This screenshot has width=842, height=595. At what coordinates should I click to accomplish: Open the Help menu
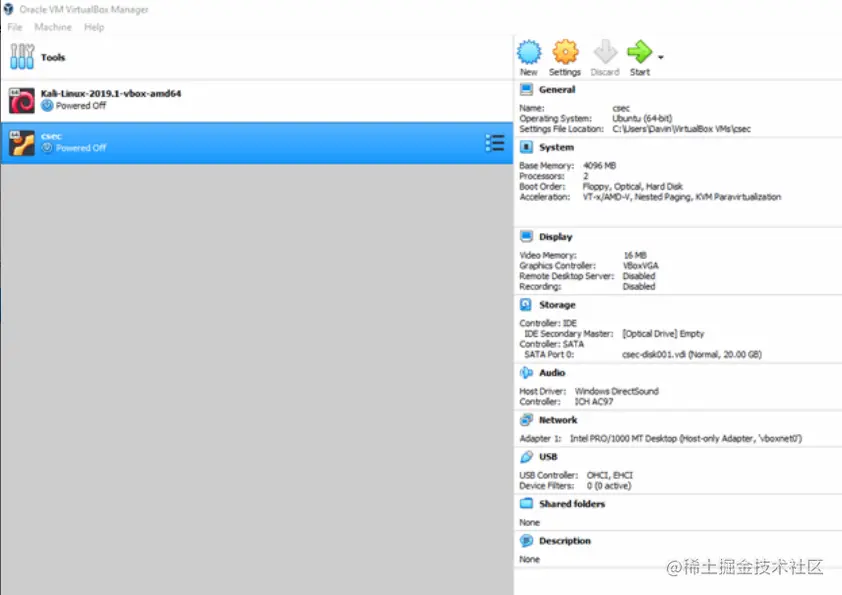94,27
